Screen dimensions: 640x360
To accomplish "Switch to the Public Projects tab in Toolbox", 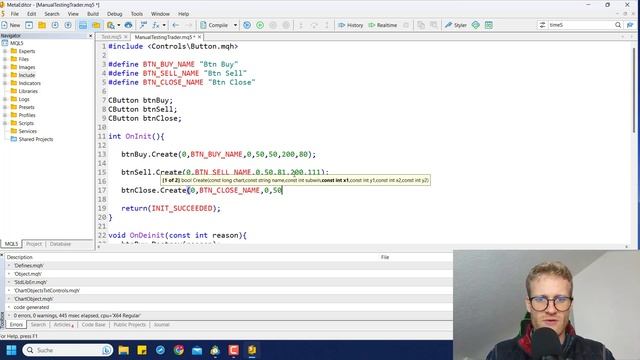I will pyautogui.click(x=129, y=324).
